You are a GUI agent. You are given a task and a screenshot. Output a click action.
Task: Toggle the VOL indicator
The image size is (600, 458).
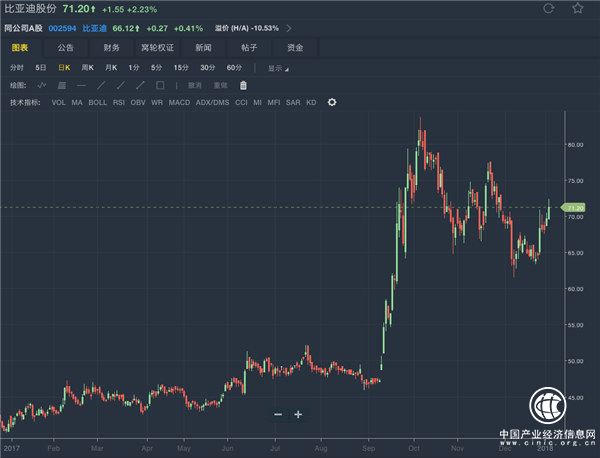59,102
